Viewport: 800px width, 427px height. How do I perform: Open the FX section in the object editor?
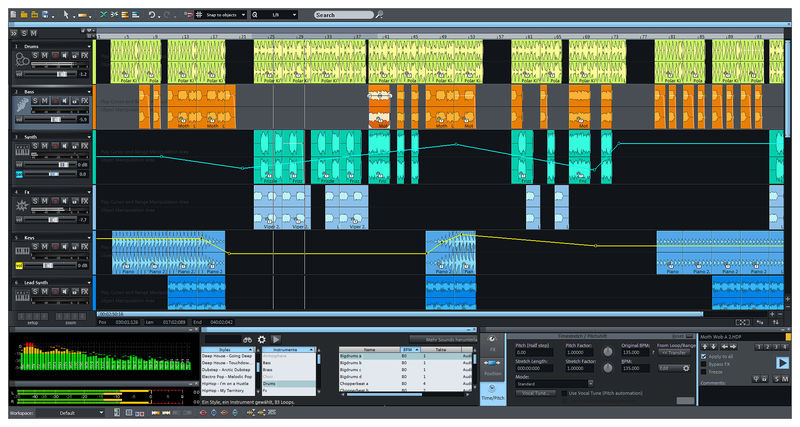(493, 344)
